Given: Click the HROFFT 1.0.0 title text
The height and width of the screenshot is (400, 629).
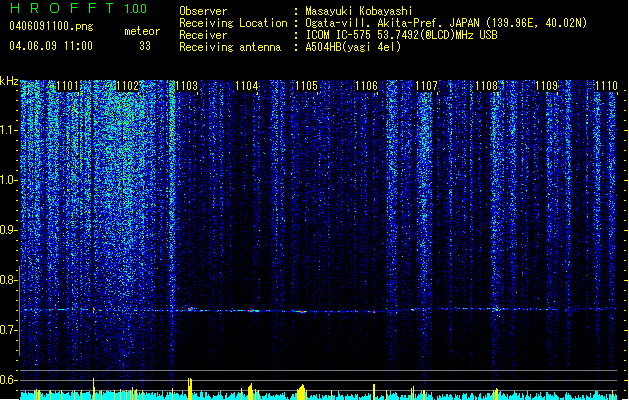Looking at the screenshot, I should coord(79,8).
